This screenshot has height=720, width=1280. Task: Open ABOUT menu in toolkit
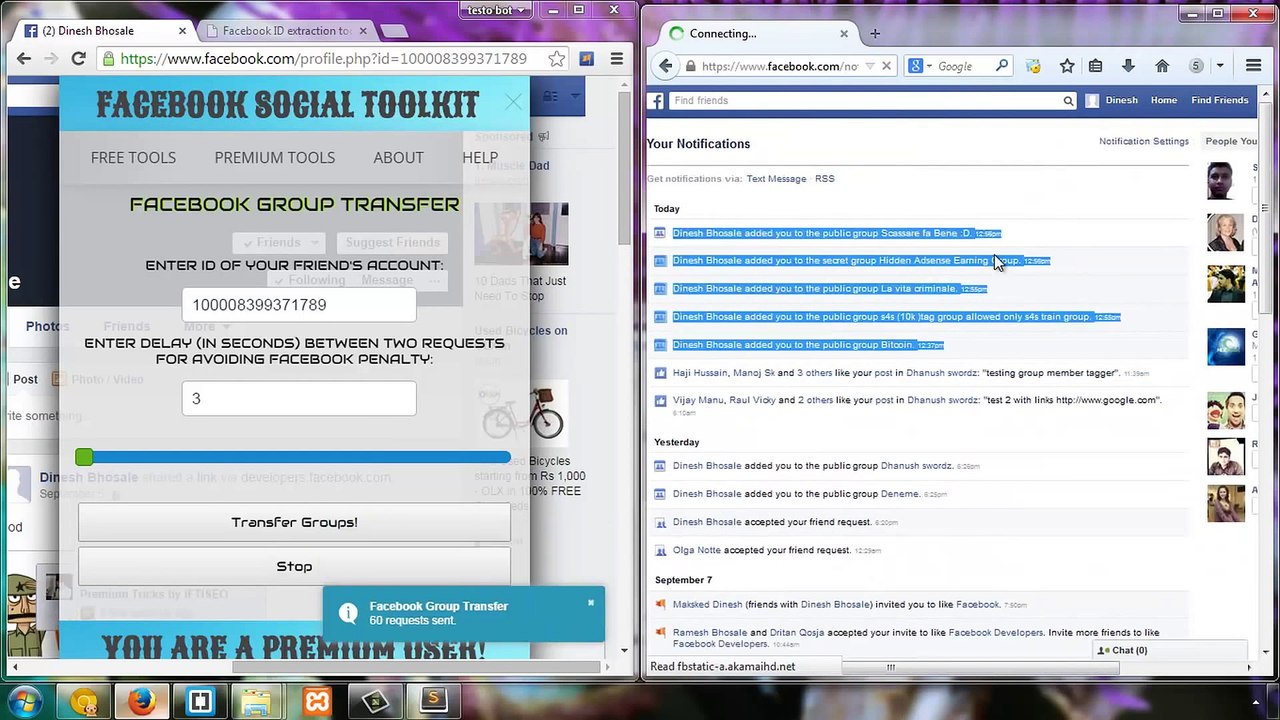coord(398,157)
